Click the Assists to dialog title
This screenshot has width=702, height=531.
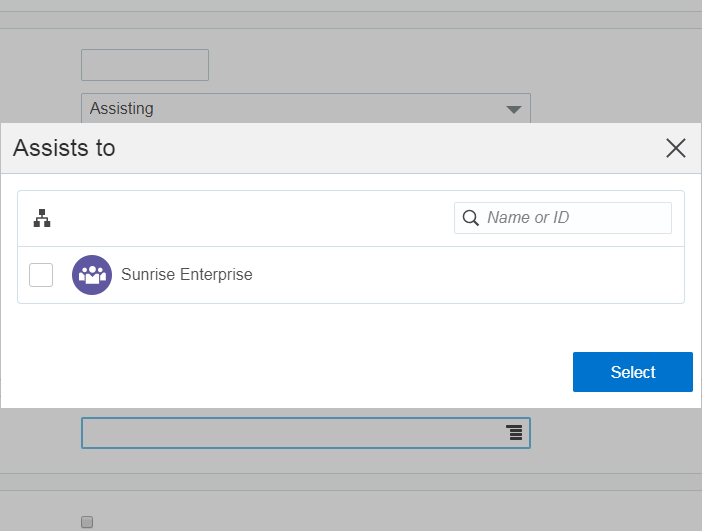click(x=64, y=149)
